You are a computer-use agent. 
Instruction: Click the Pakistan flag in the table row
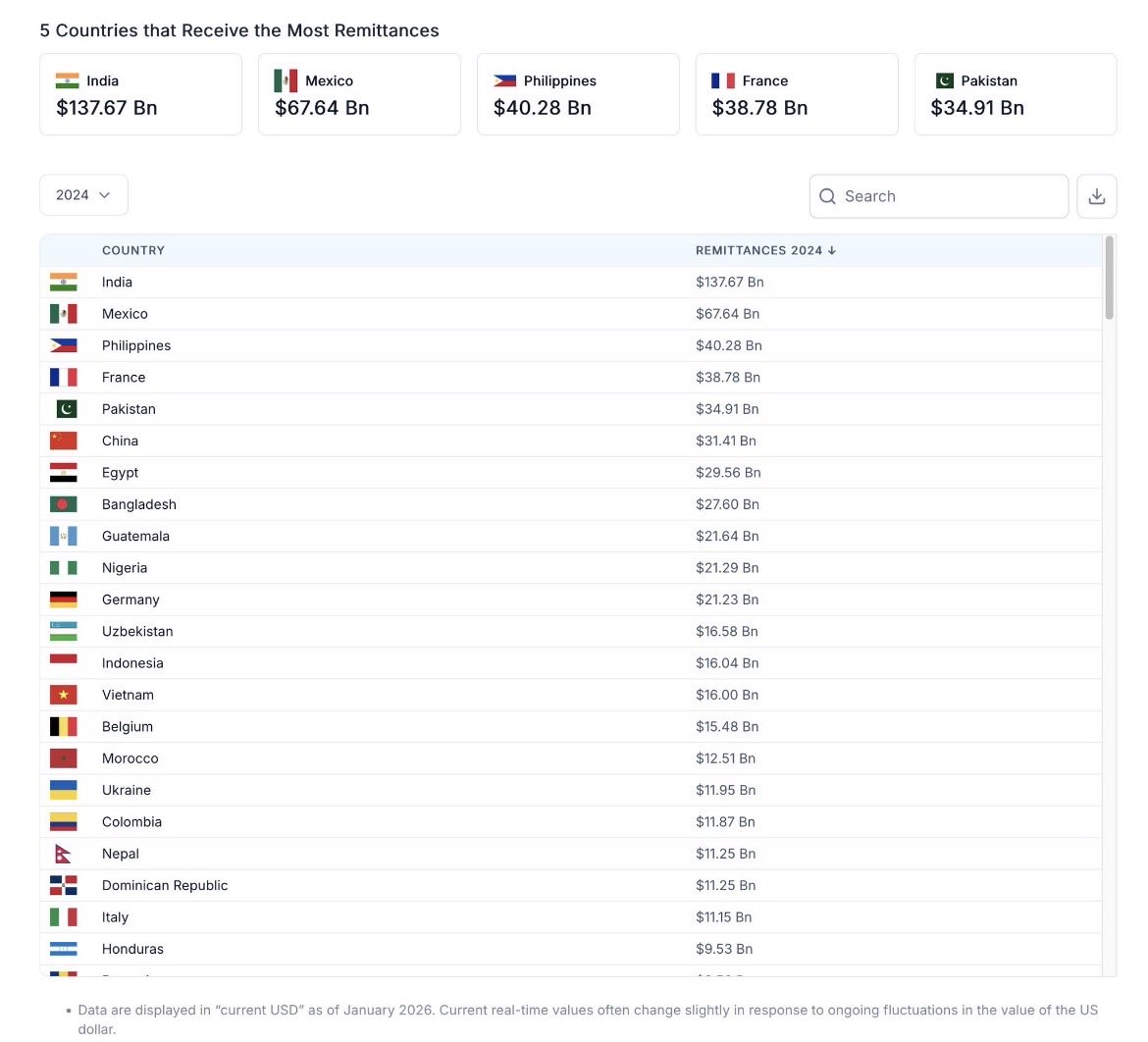(66, 408)
